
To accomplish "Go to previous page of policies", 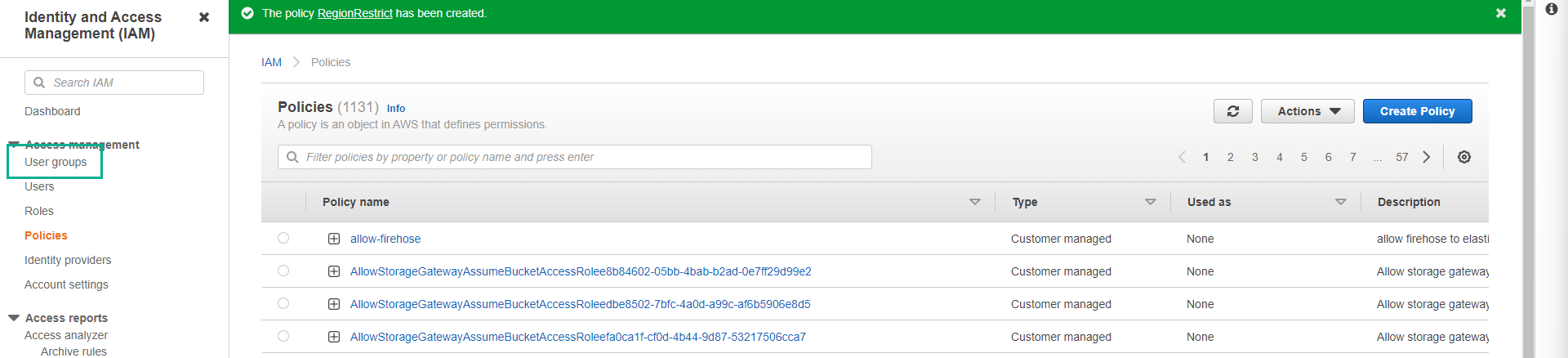I will 1182,157.
